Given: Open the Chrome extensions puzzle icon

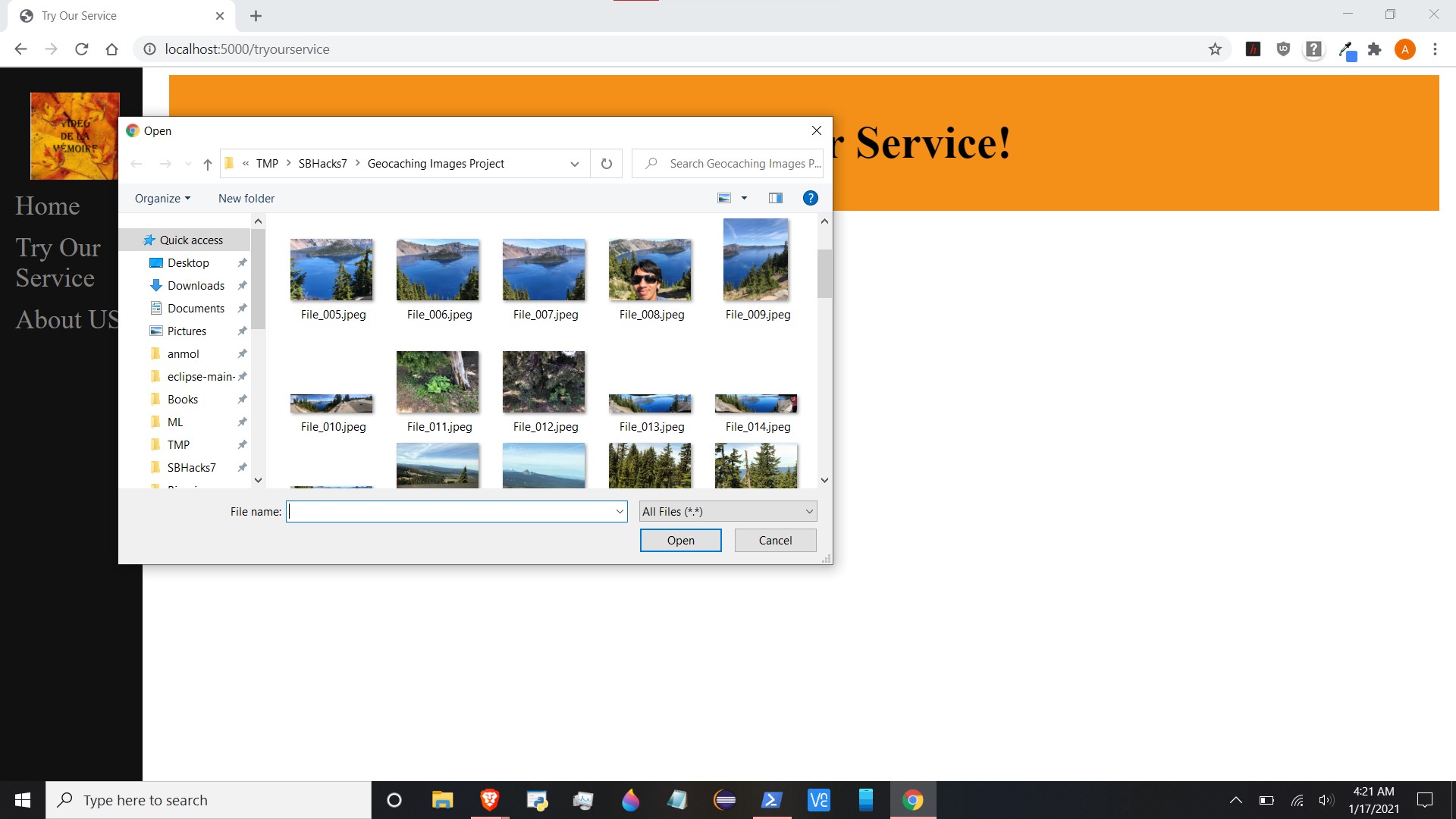Looking at the screenshot, I should pos(1374,49).
